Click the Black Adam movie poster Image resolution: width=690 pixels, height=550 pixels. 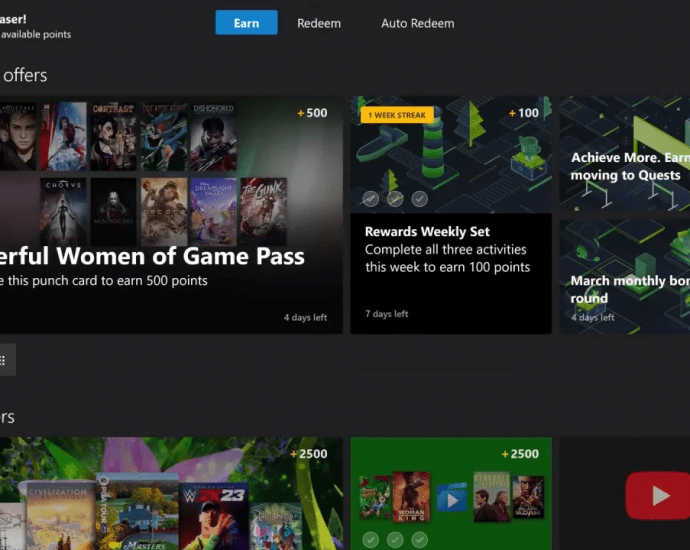point(528,496)
